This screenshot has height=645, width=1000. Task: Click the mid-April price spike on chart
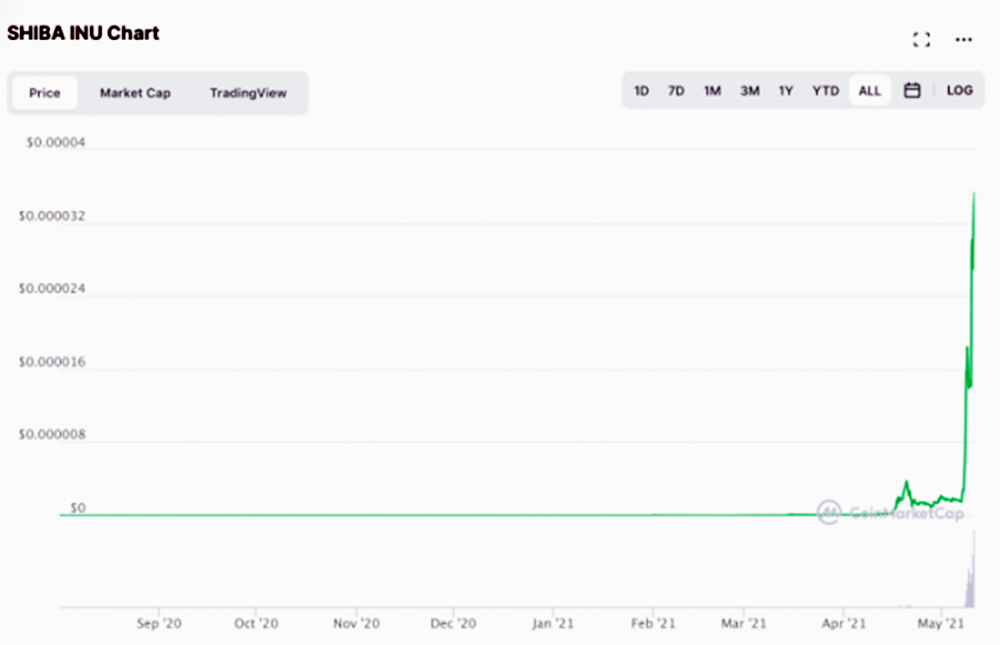click(x=906, y=491)
